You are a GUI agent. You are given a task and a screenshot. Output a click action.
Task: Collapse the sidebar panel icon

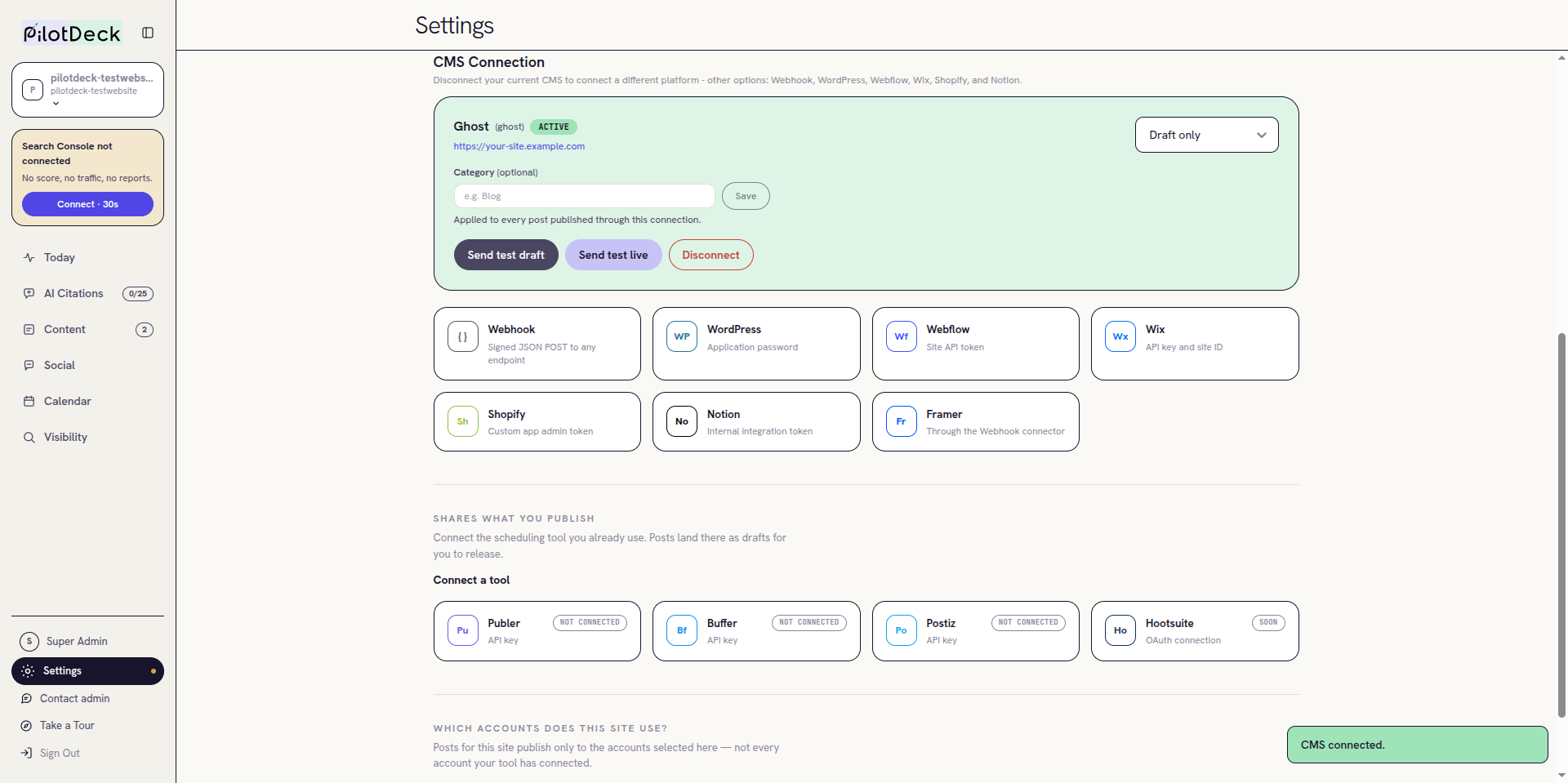[148, 33]
